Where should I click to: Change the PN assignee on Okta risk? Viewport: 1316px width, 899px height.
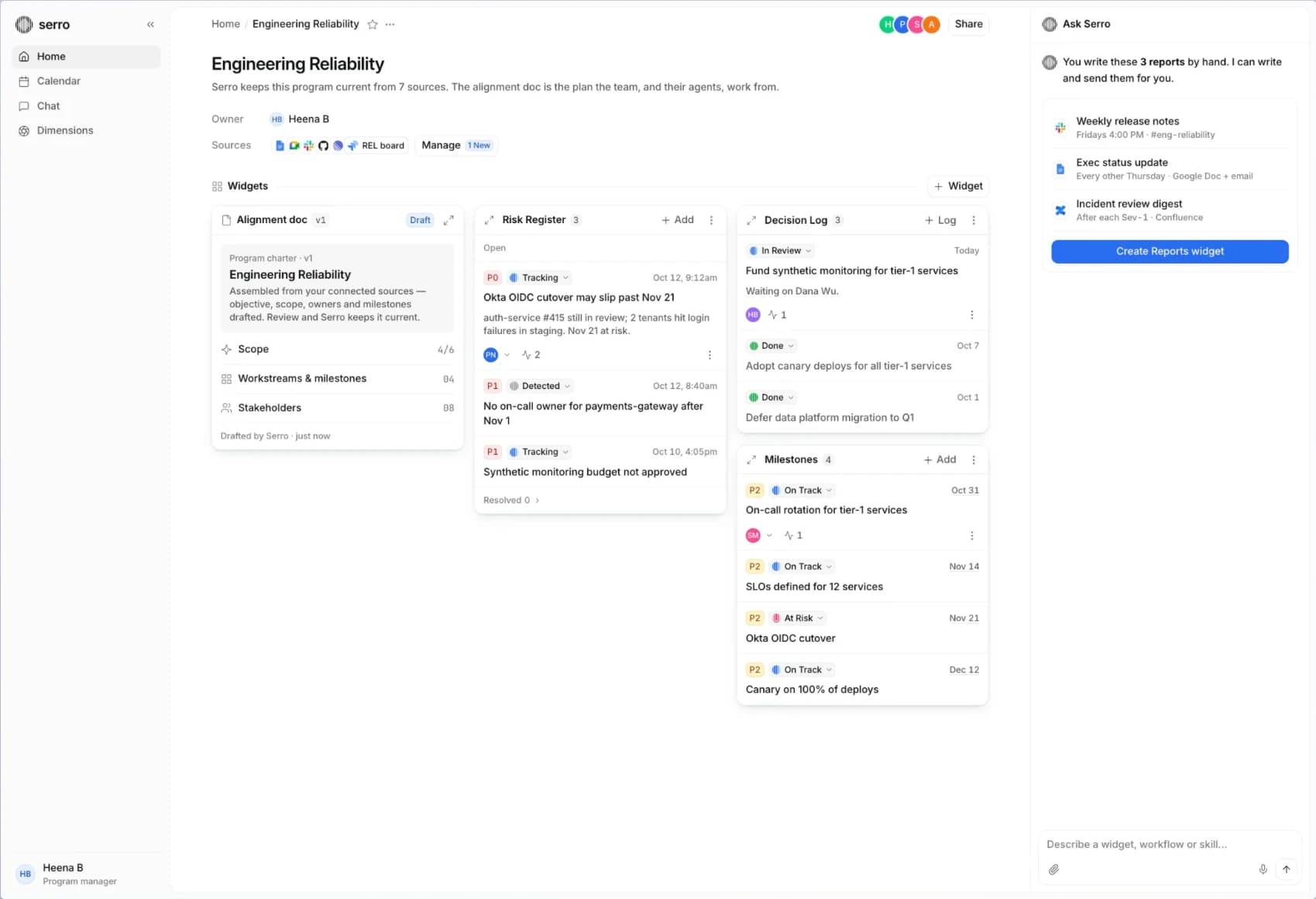(x=497, y=355)
